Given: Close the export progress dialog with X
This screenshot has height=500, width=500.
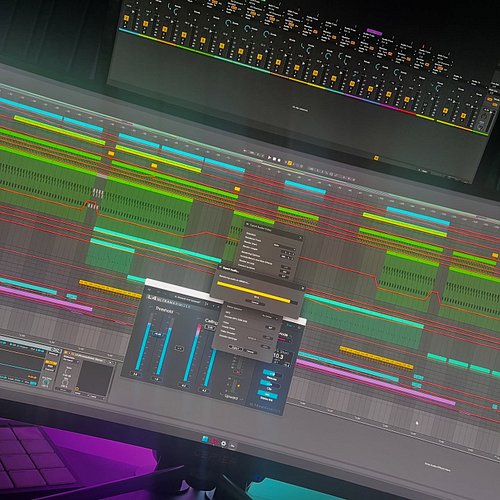Looking at the screenshot, I should click(x=302, y=288).
